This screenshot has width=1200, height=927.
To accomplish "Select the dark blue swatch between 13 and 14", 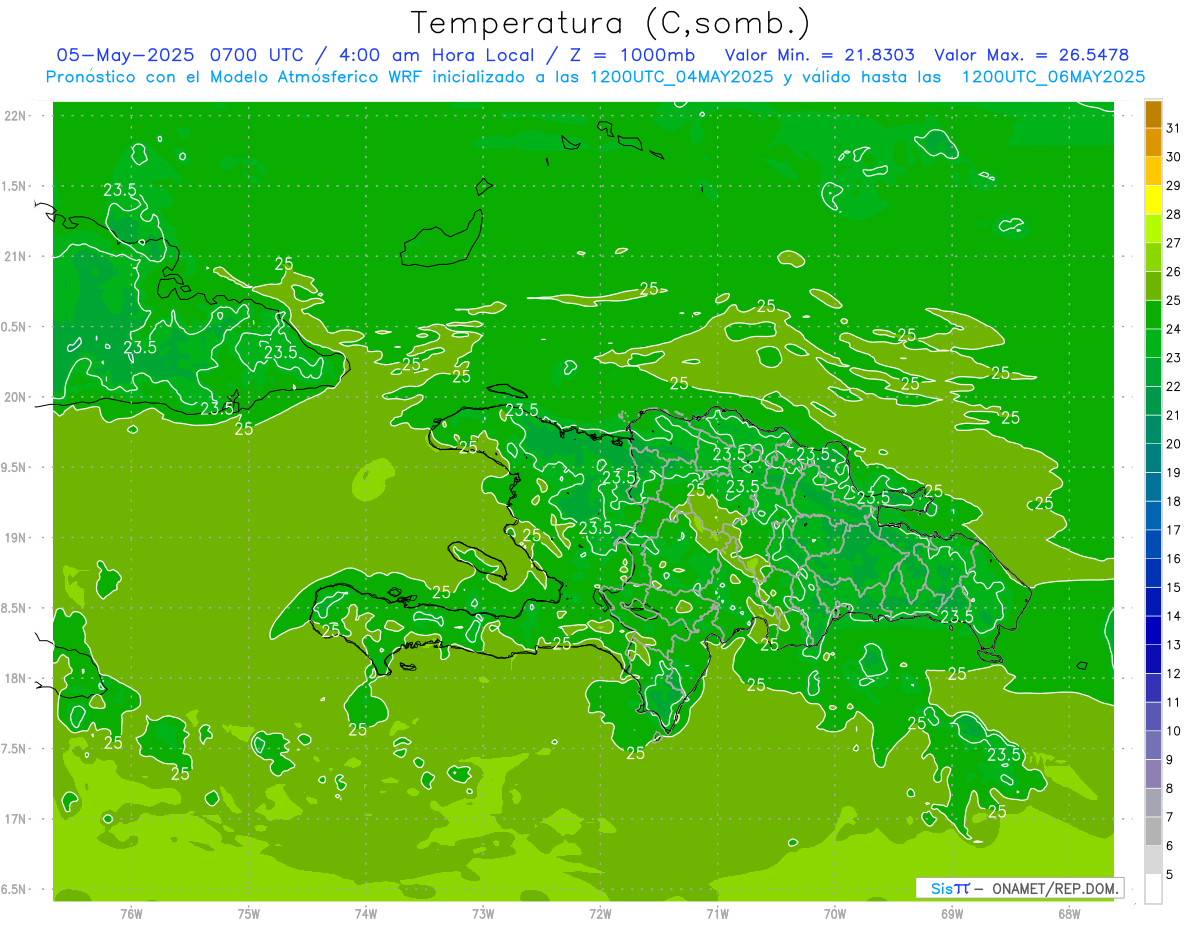I will click(x=1153, y=631).
